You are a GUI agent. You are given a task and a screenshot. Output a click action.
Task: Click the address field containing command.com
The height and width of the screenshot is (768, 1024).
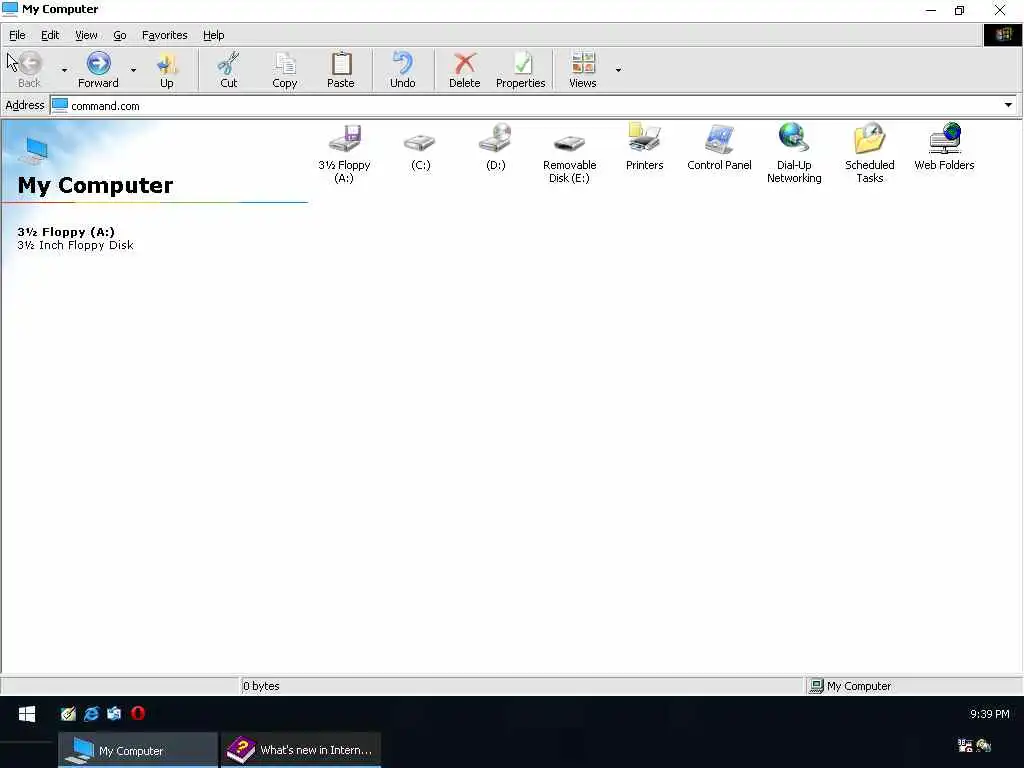533,105
